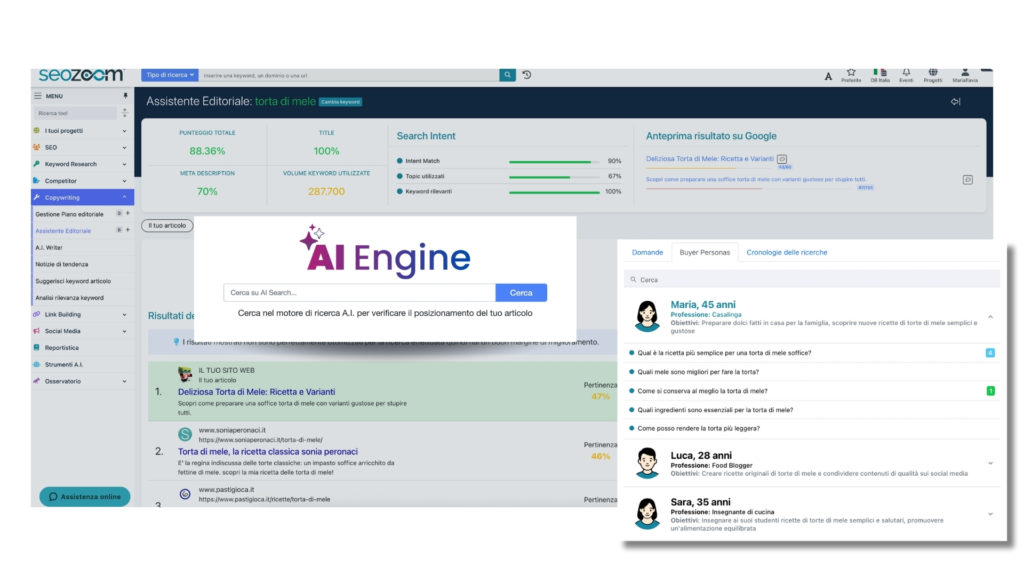Open 'Analisi rilevanza keyword' menu item
The width and height of the screenshot is (1024, 576).
pyautogui.click(x=69, y=298)
